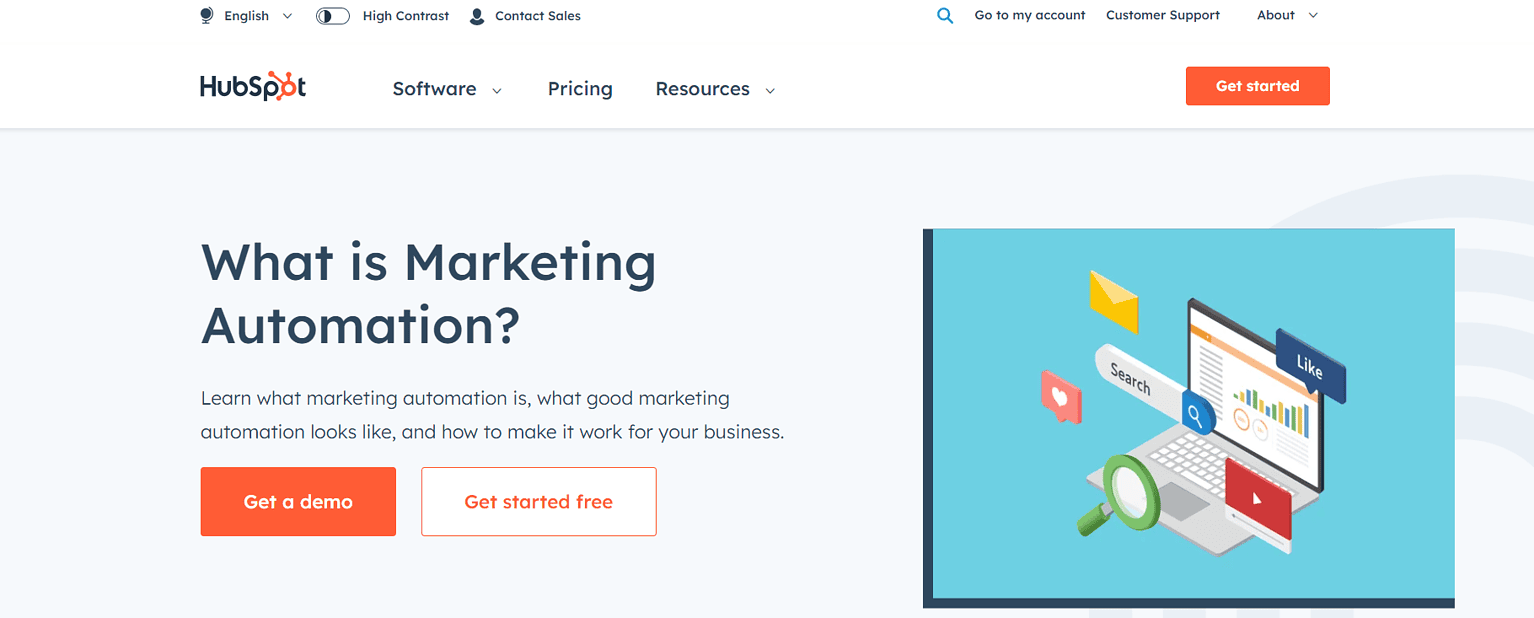Click the Contact Sales person icon

(475, 15)
